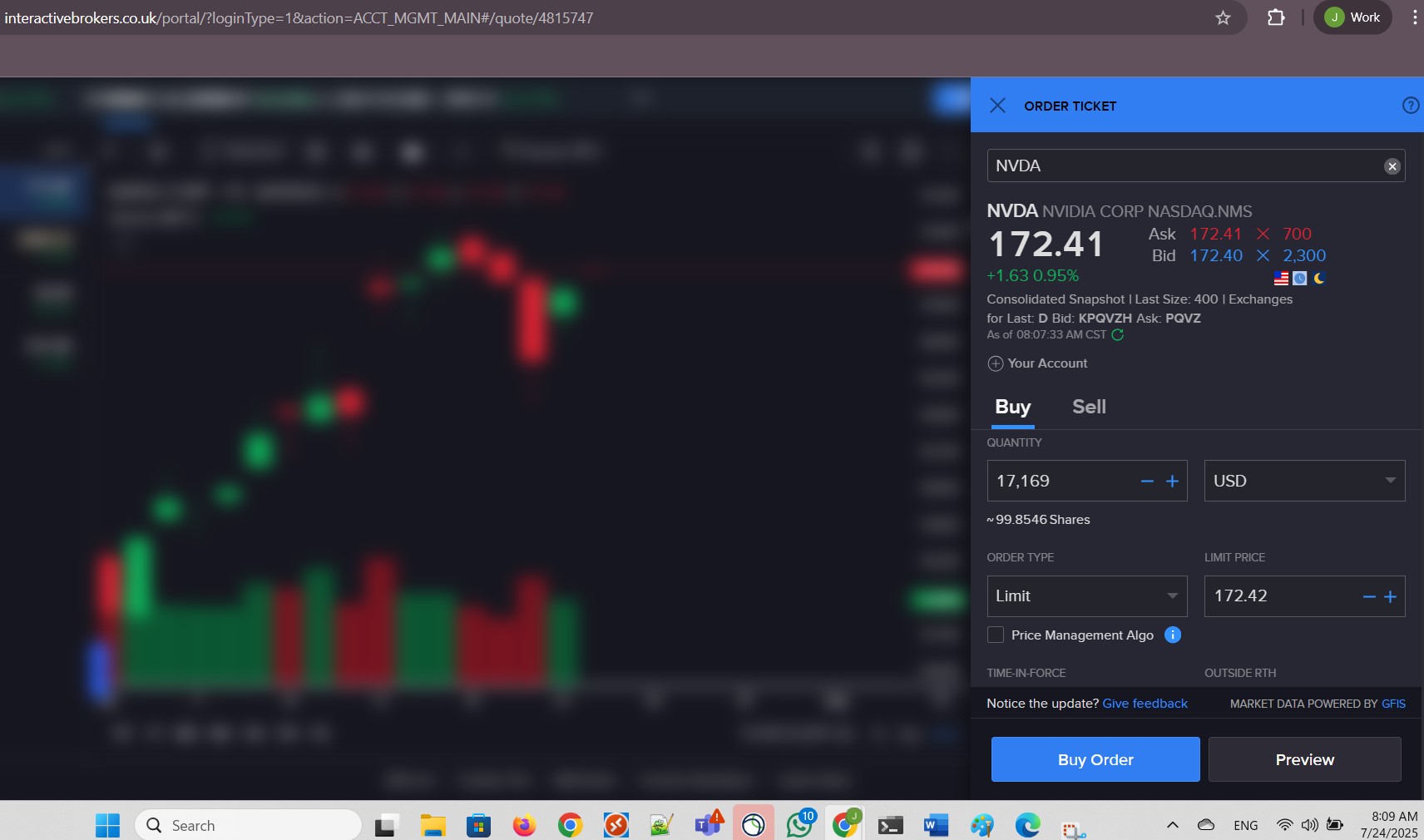Open the browser three-dot menu
Image resolution: width=1424 pixels, height=840 pixels.
(x=1414, y=17)
